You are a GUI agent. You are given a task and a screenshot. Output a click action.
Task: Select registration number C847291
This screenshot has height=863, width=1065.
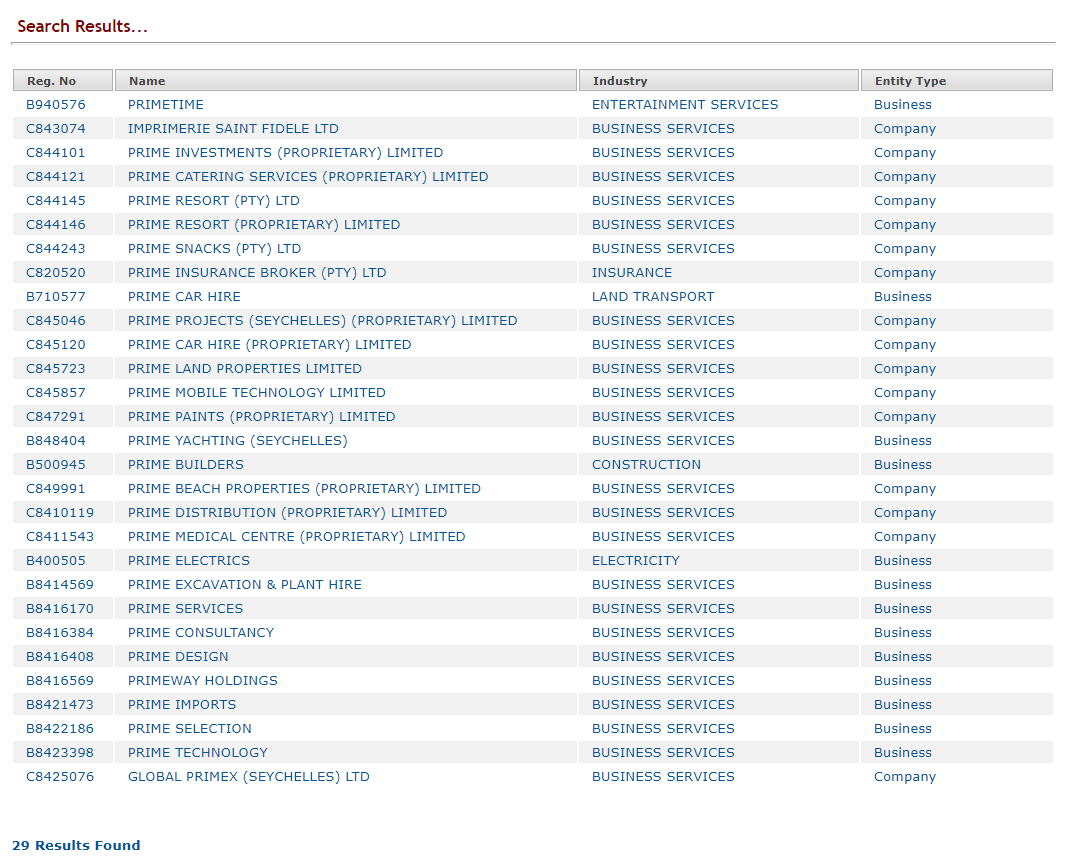click(x=56, y=417)
